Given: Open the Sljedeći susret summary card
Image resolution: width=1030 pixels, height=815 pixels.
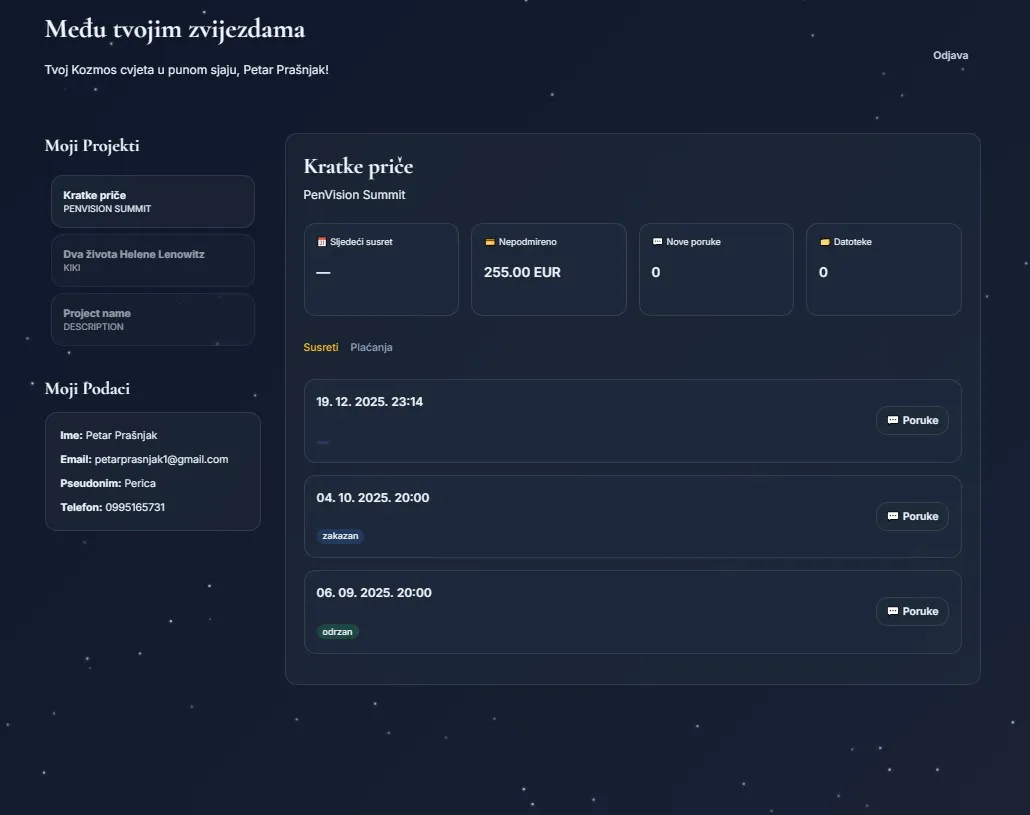Looking at the screenshot, I should pos(381,272).
